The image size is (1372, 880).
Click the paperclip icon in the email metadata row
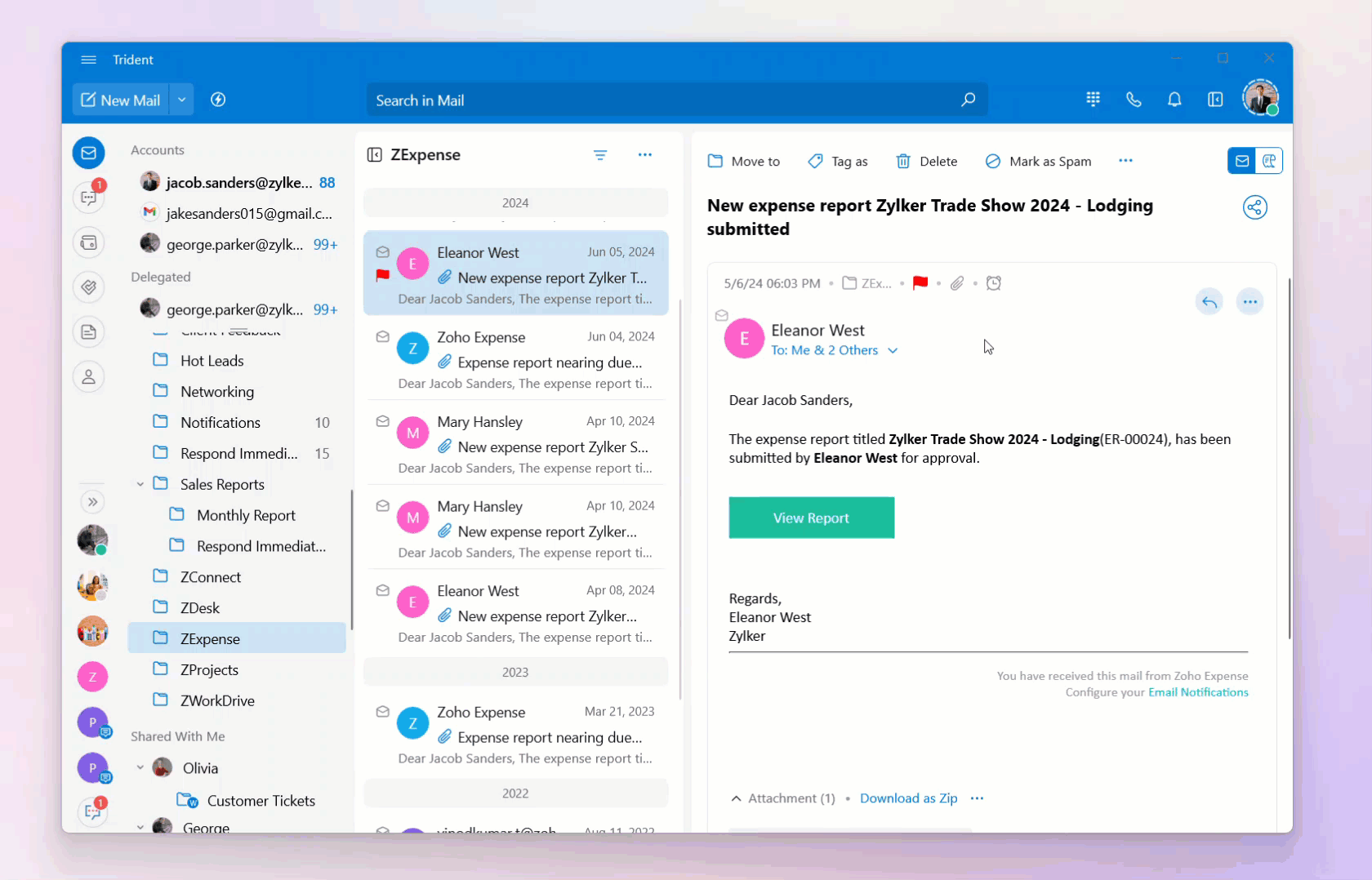[957, 283]
